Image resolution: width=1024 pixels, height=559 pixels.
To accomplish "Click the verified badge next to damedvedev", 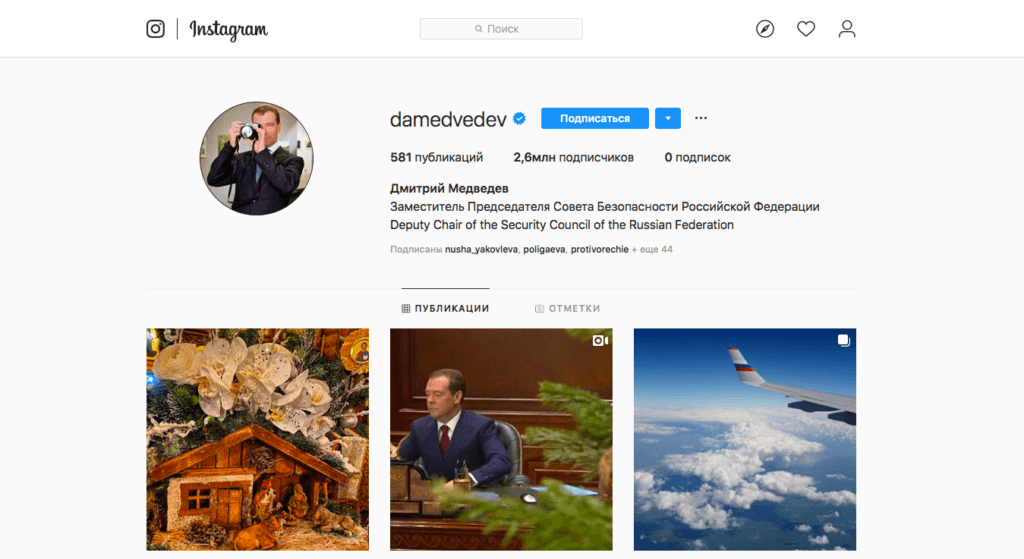I will (x=520, y=118).
